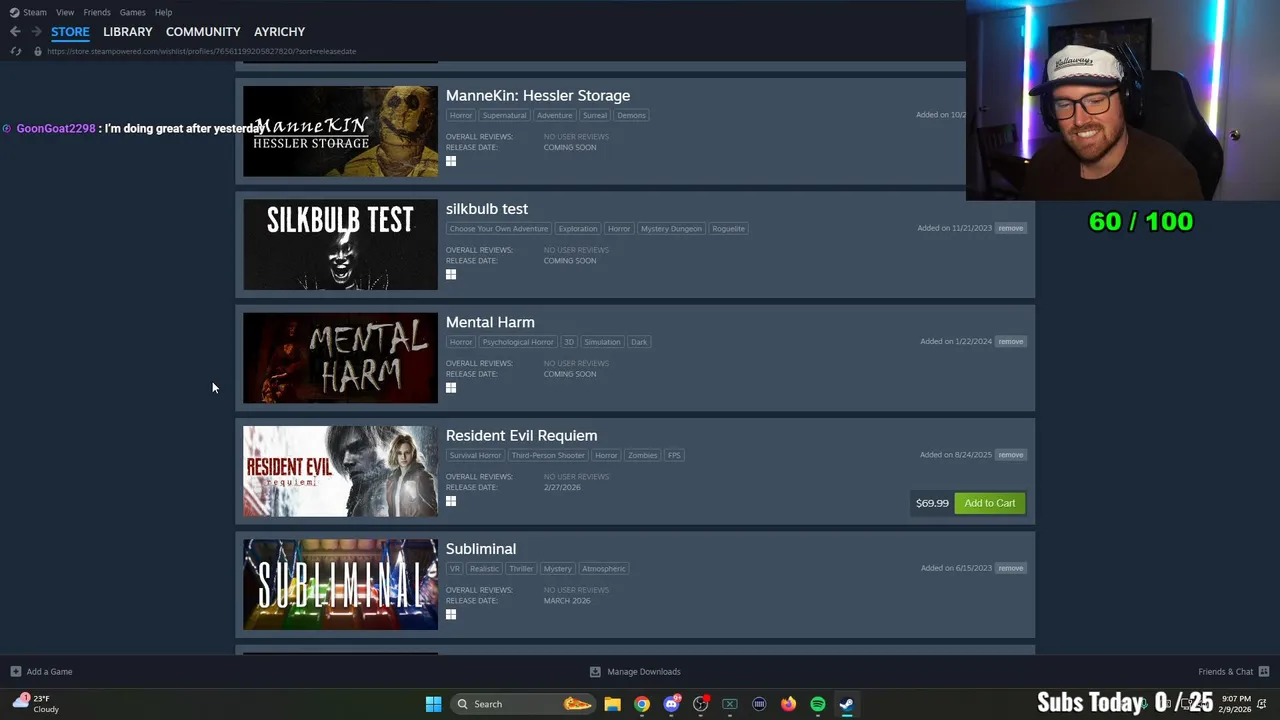Select the Survival Horror tag
Screen dimensions: 1280x720
pyautogui.click(x=475, y=455)
